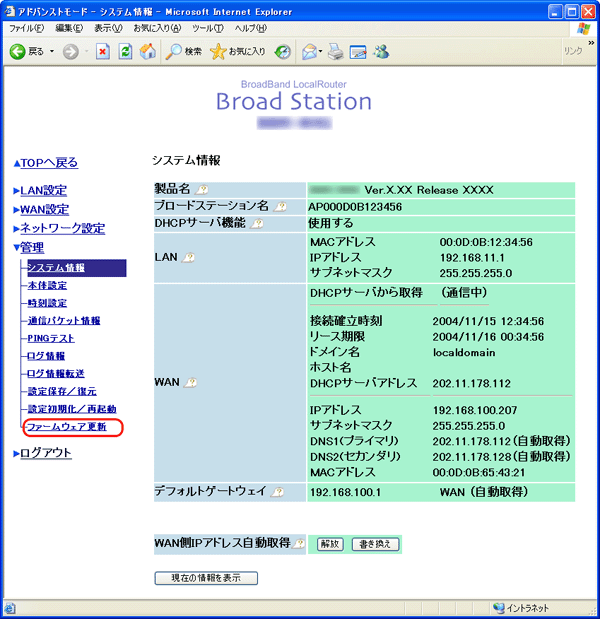Image resolution: width=600 pixels, height=619 pixels.
Task: Open the 設定初期化／再起動 link
Action: click(x=72, y=409)
